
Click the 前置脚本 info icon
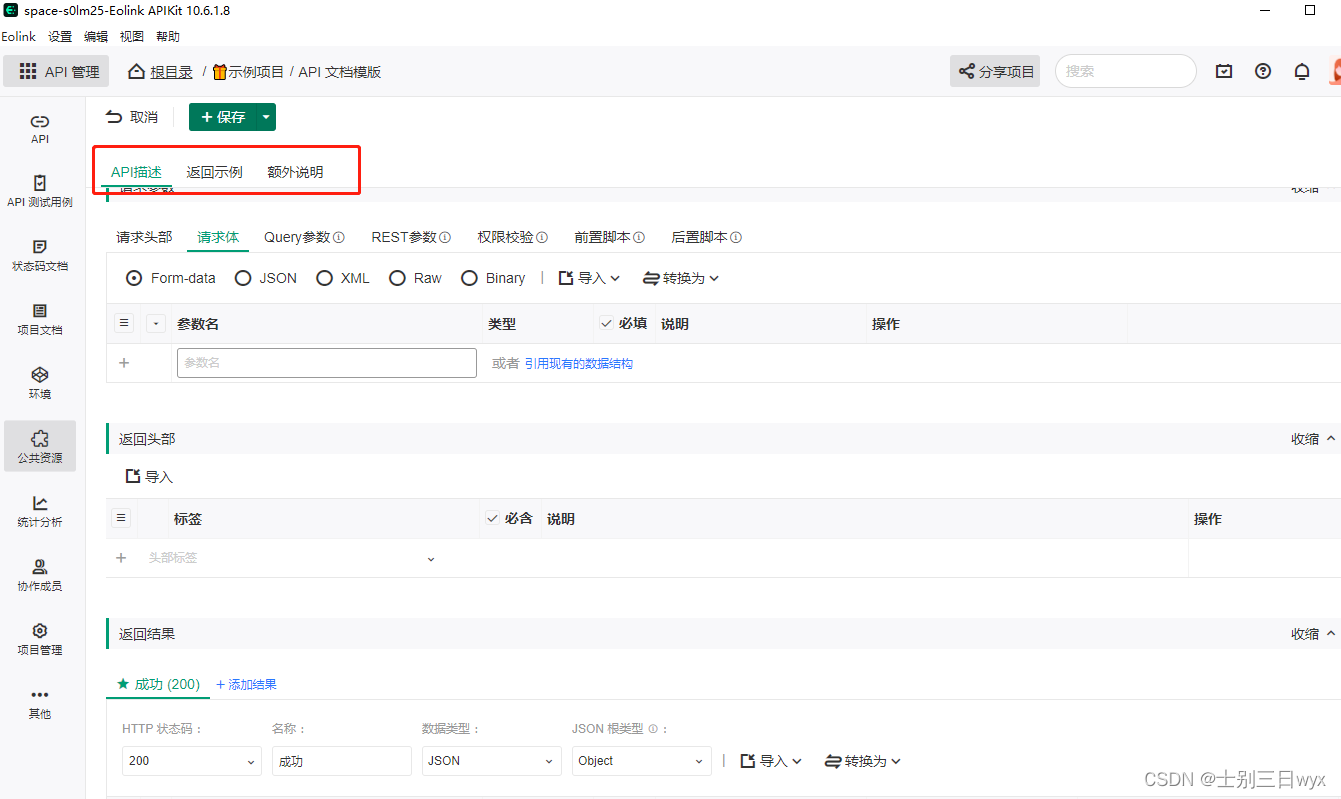[x=639, y=238]
